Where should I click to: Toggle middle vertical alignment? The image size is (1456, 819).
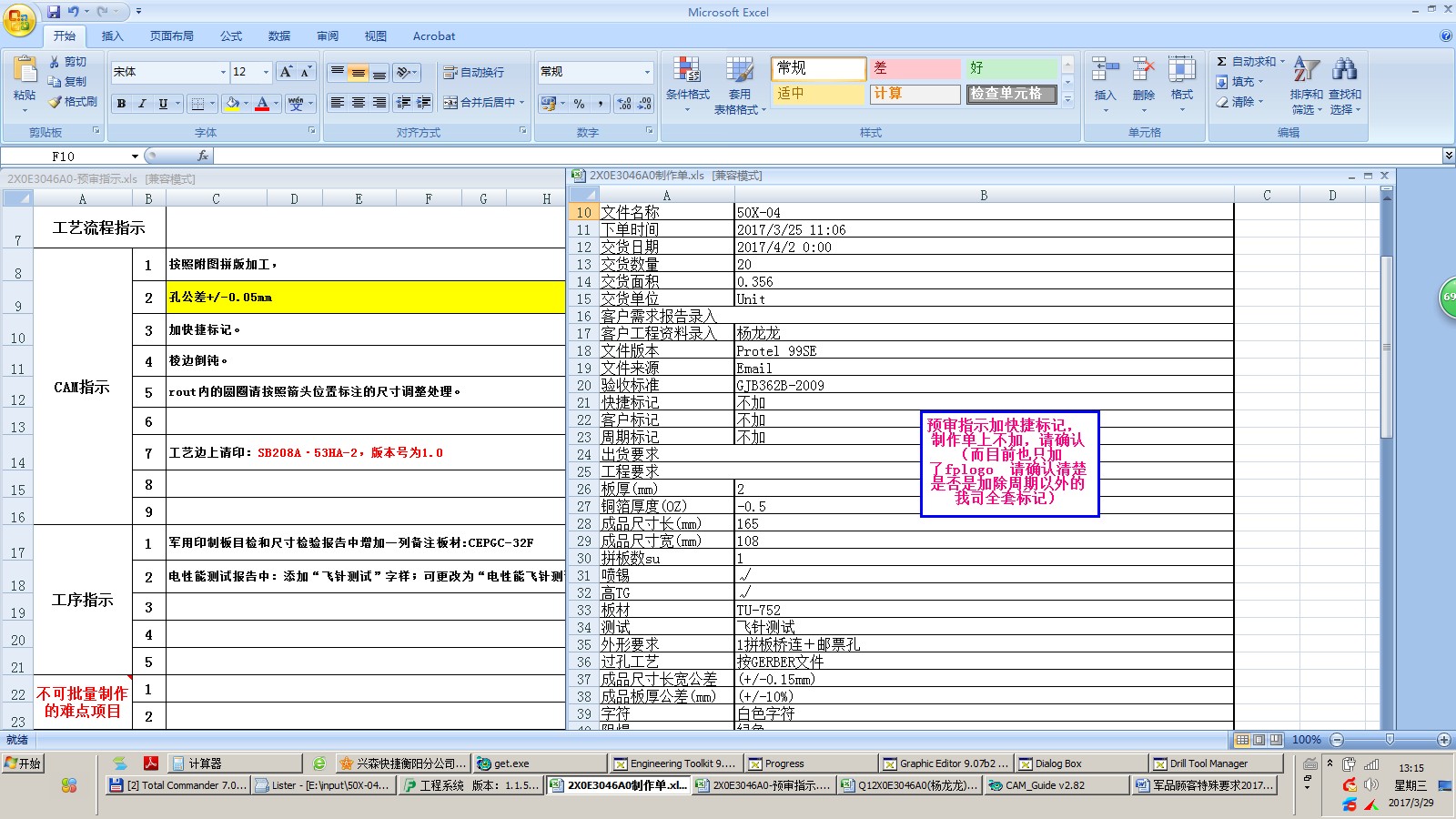pyautogui.click(x=359, y=72)
